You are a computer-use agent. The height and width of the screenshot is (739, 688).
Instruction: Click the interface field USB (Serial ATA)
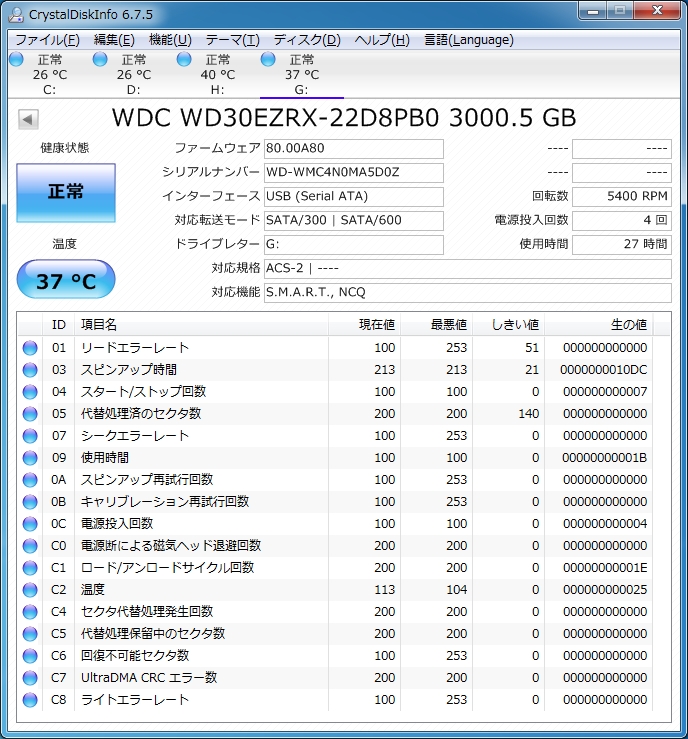tap(353, 197)
